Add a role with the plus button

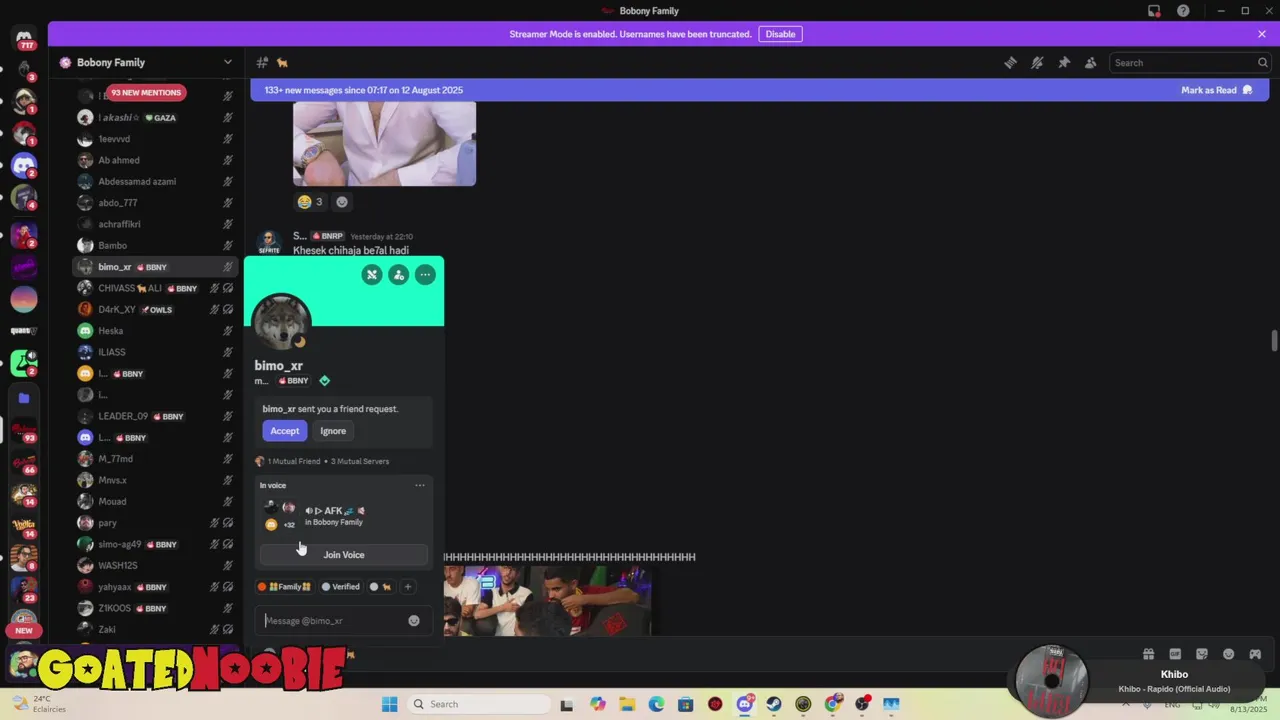407,587
